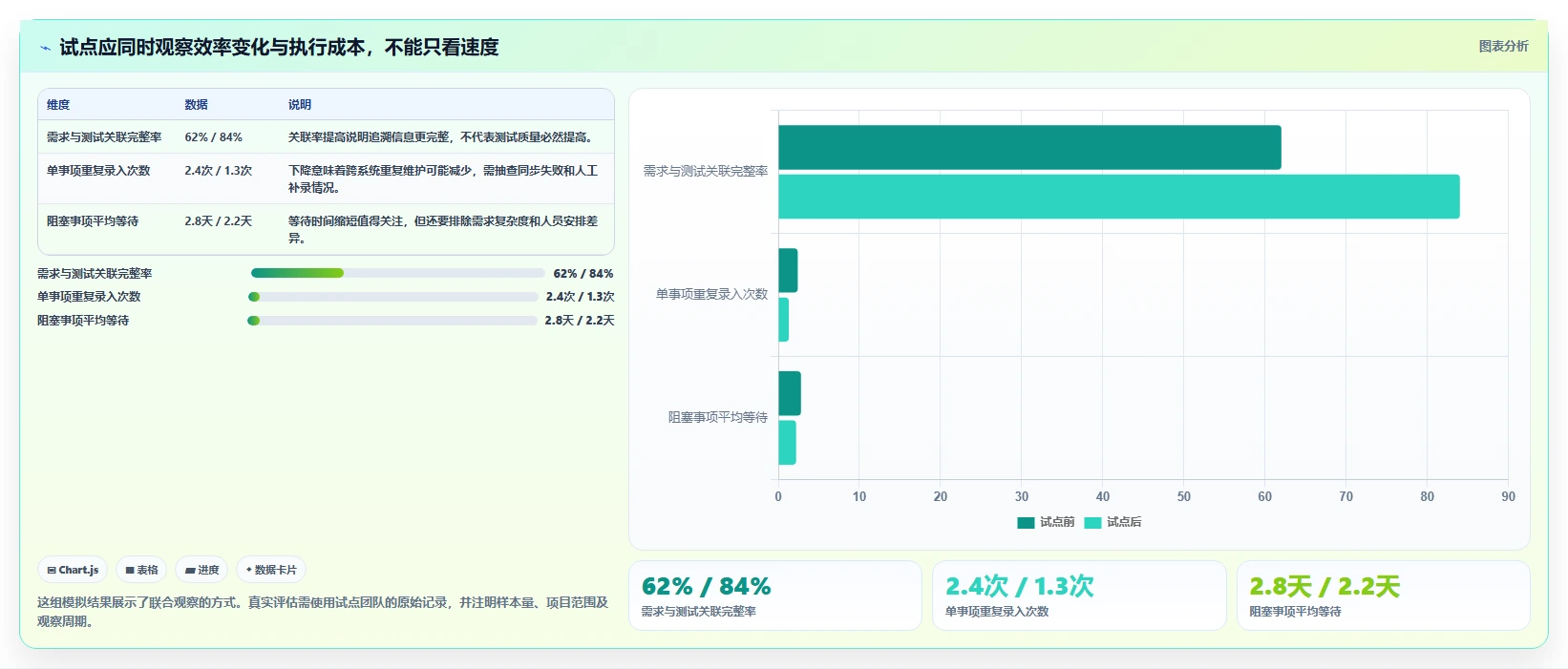Select the 表格 tag chip
This screenshot has height=669, width=1568.
point(141,570)
